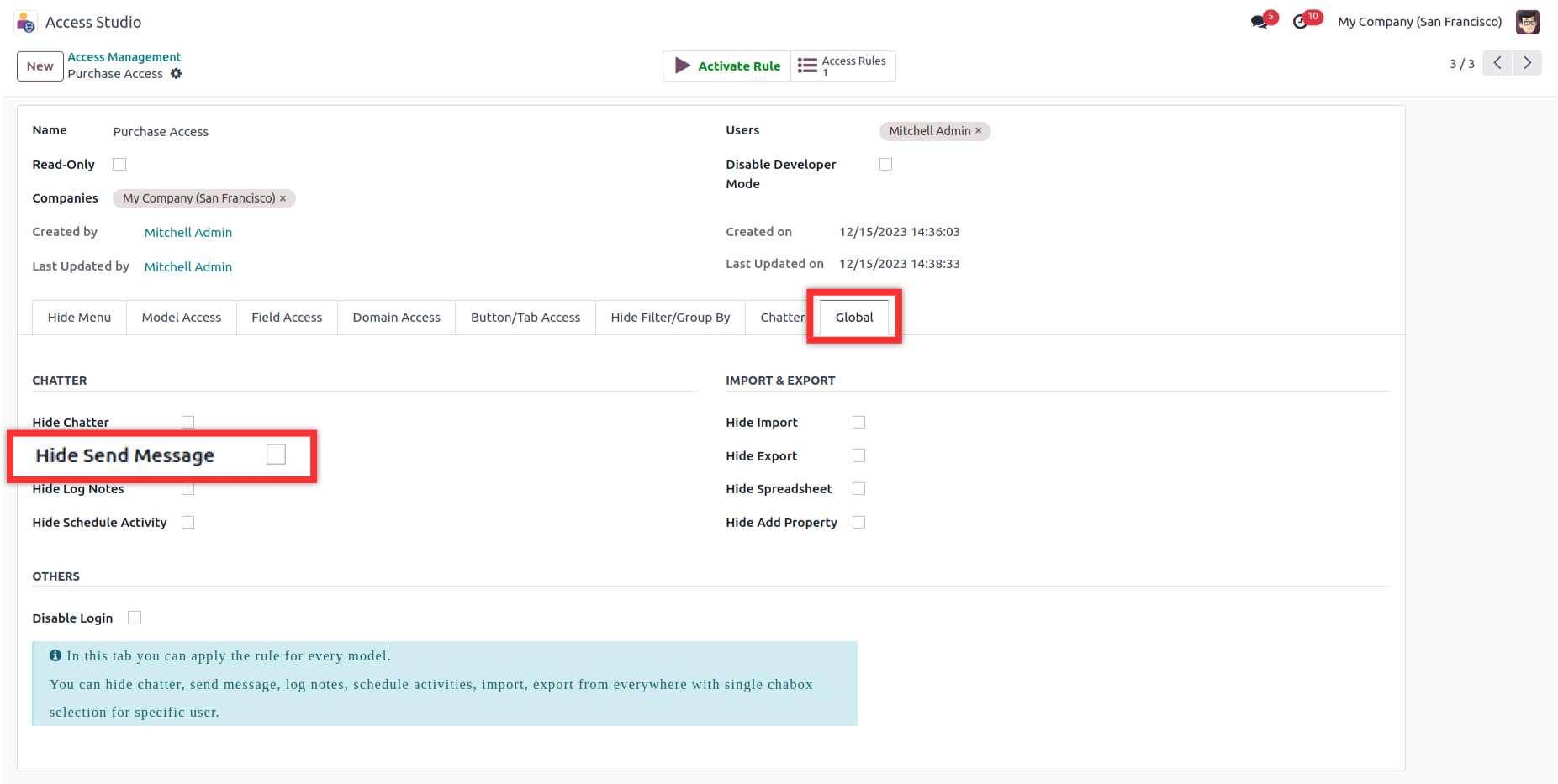The width and height of the screenshot is (1558, 784).
Task: Open the Hide Menu tab
Action: pyautogui.click(x=79, y=318)
